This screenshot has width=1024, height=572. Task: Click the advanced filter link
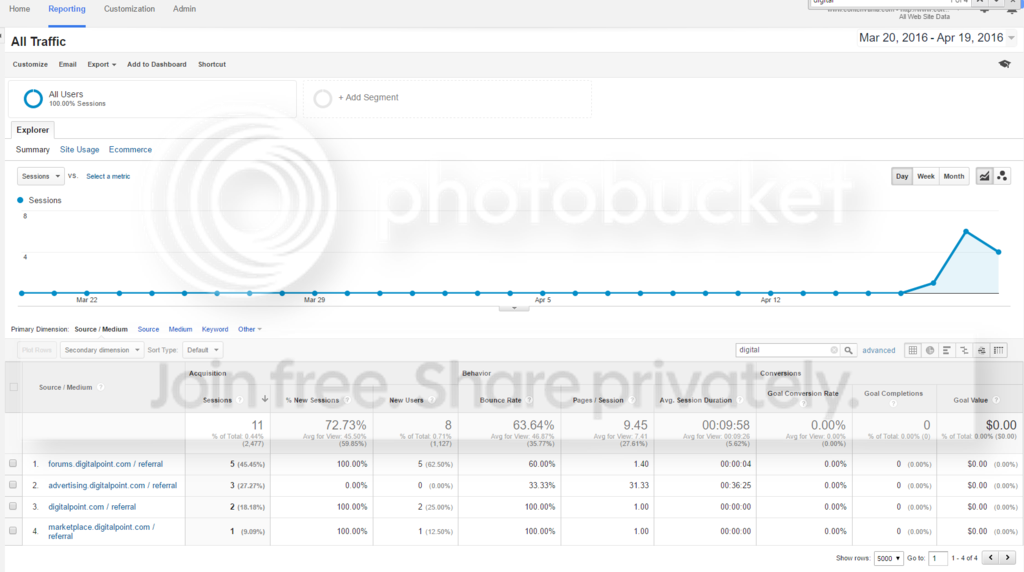pos(878,351)
